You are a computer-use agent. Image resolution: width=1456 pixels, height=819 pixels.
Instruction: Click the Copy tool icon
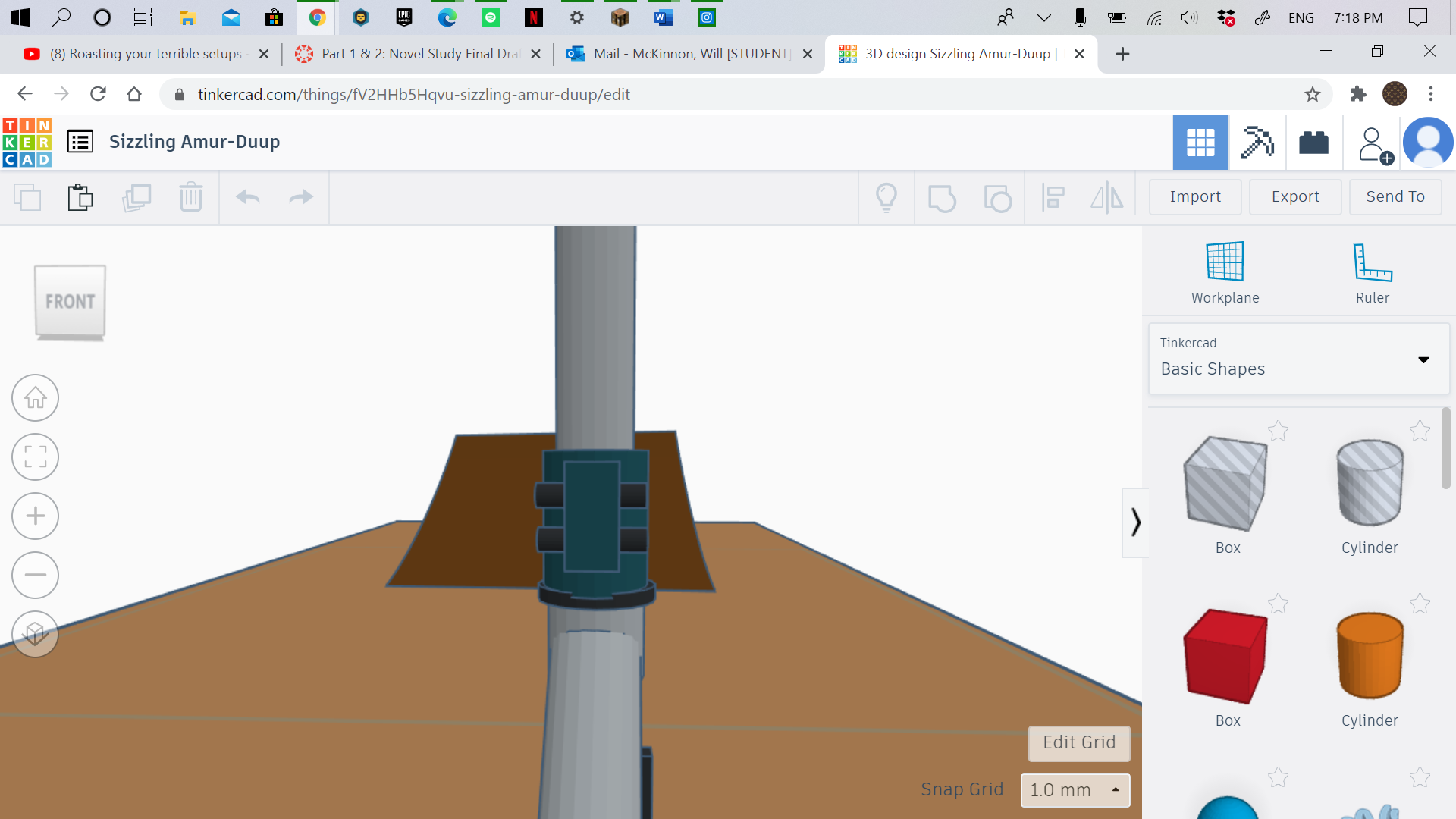tap(27, 197)
